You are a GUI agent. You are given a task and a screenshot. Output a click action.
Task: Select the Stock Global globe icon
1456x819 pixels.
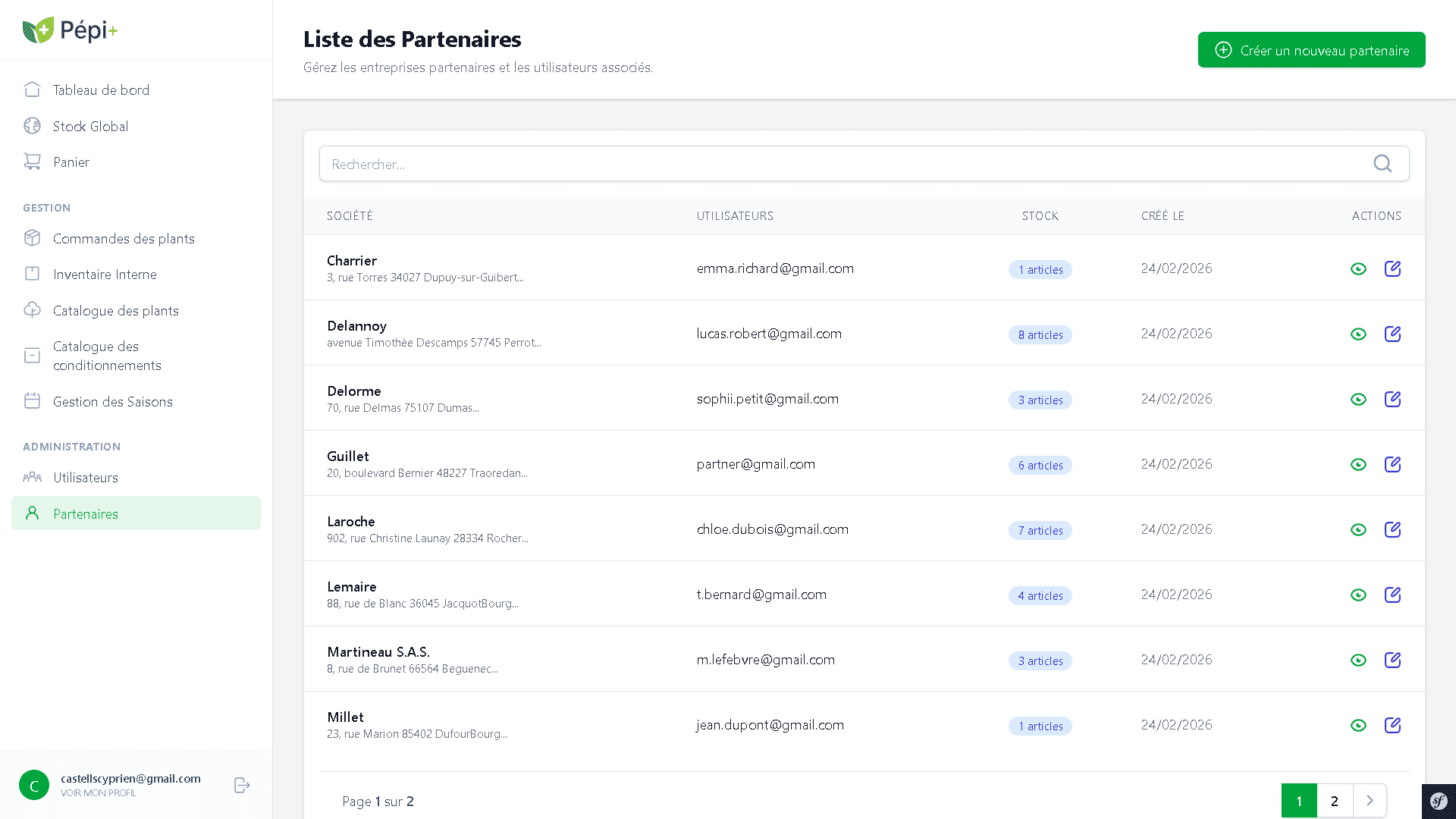click(33, 126)
